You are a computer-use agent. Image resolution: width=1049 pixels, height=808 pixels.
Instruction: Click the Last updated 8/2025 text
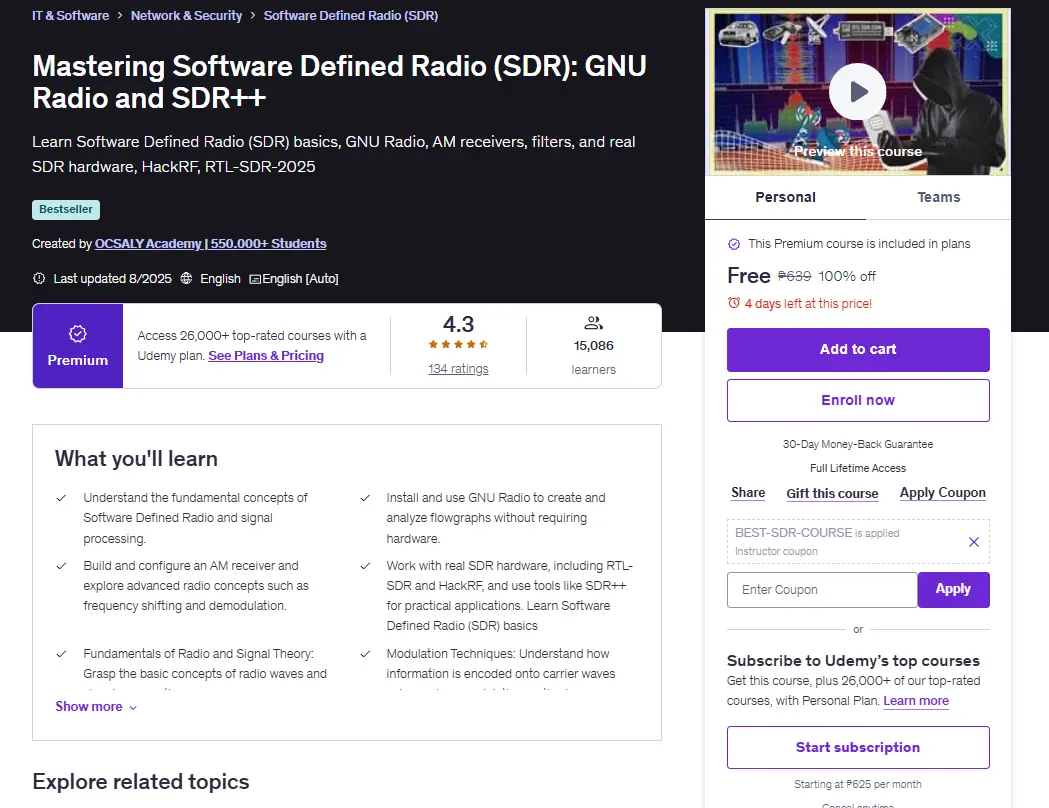pyautogui.click(x=112, y=278)
